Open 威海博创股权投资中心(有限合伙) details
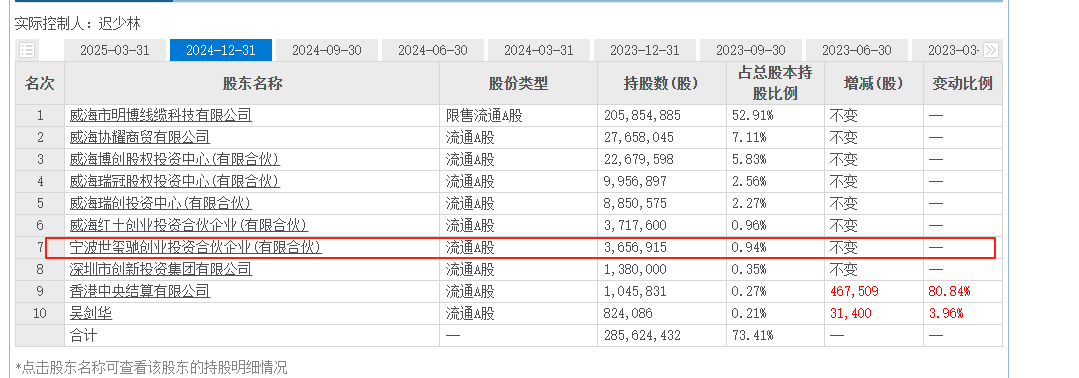This screenshot has width=1079, height=378. point(175,159)
